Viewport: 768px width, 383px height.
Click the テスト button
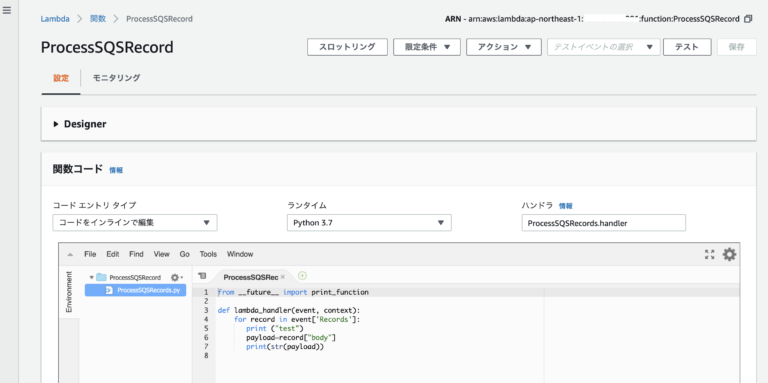pyautogui.click(x=687, y=47)
